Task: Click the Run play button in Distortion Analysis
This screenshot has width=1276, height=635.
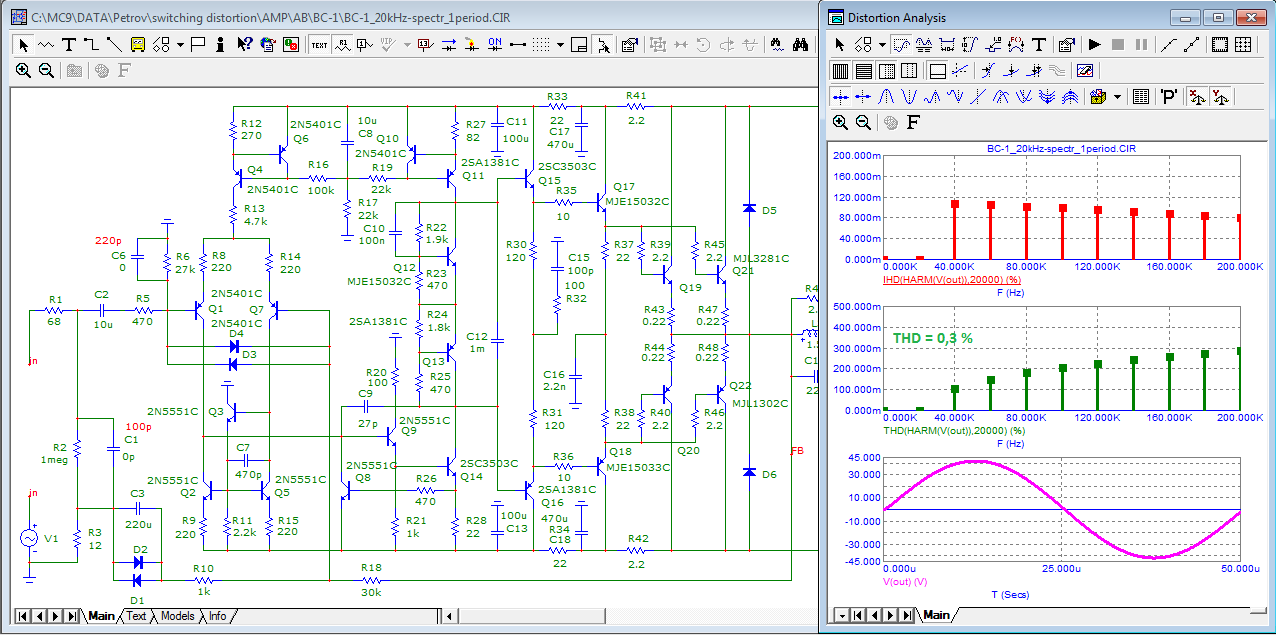Action: [1094, 44]
